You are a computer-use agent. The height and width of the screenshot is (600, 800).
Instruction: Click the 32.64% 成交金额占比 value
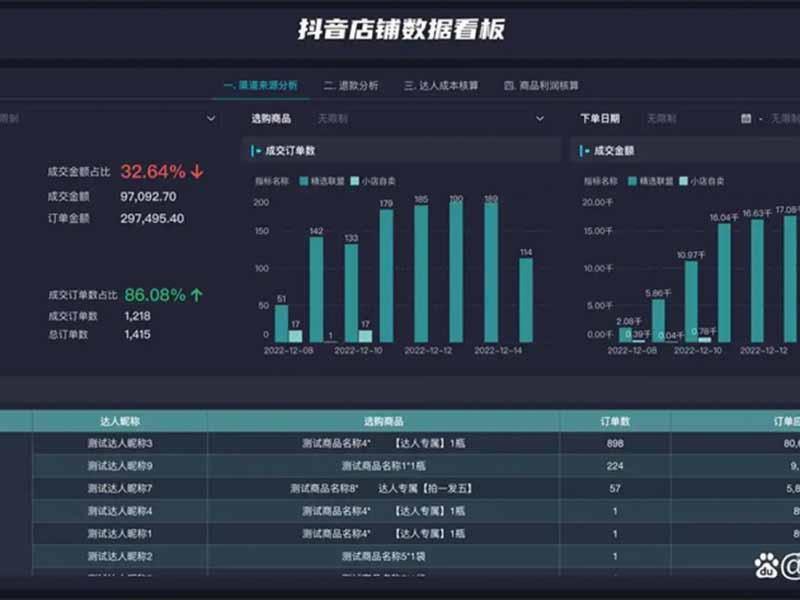coord(153,171)
